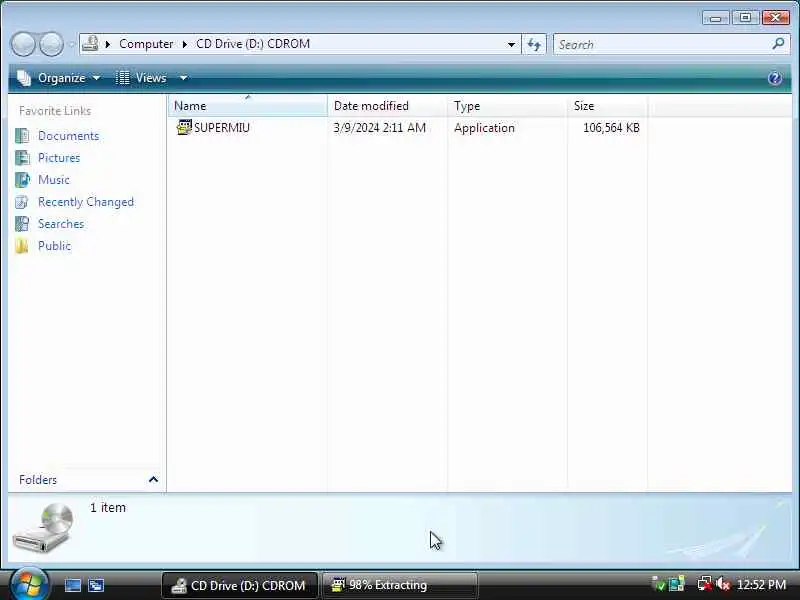Click the CD drive icon in details pane

[43, 528]
